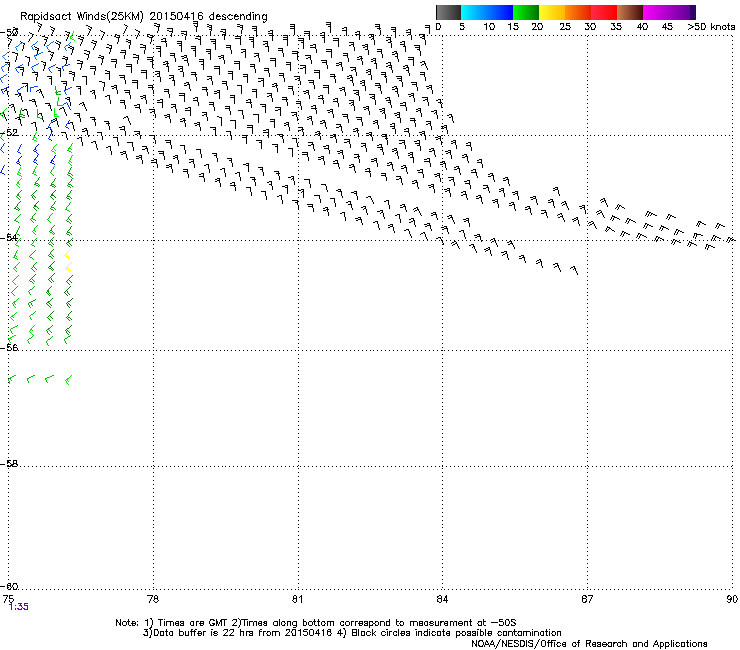Click the note line starting 'Note: 1) Times are GMT'

tap(316, 623)
